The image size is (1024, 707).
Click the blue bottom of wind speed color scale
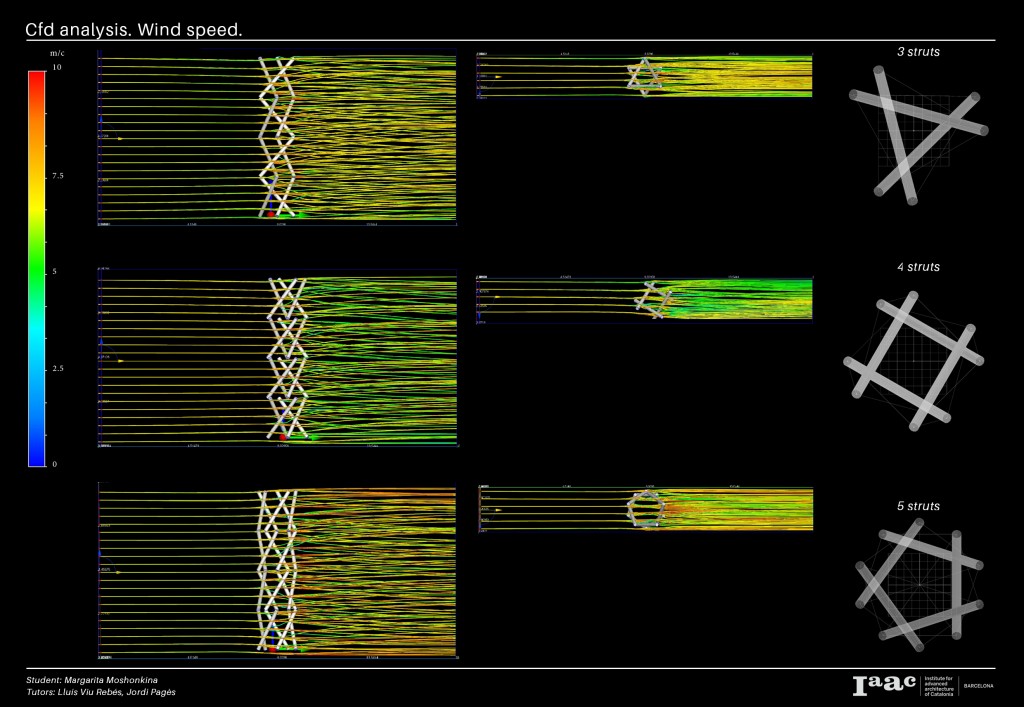(x=37, y=456)
